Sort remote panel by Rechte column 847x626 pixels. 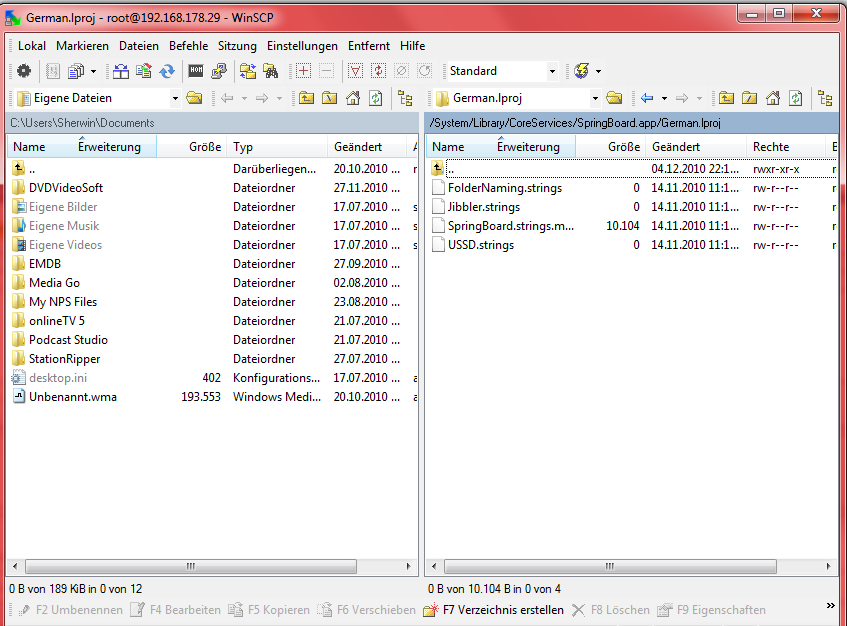tap(786, 146)
